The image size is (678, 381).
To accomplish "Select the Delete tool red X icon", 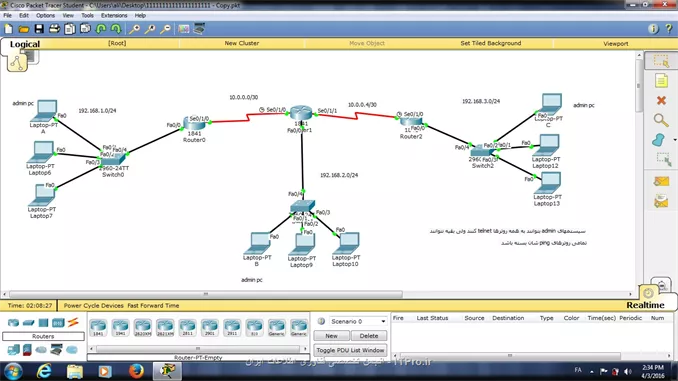I will pos(661,100).
